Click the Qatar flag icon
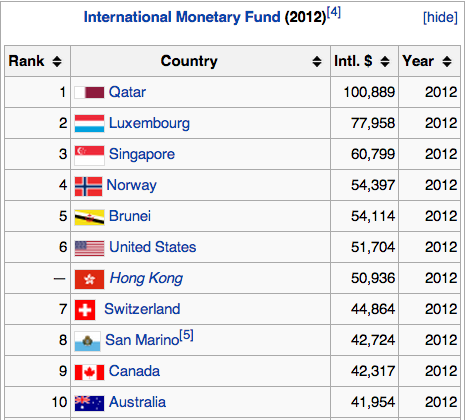The height and width of the screenshot is (420, 467). click(89, 92)
